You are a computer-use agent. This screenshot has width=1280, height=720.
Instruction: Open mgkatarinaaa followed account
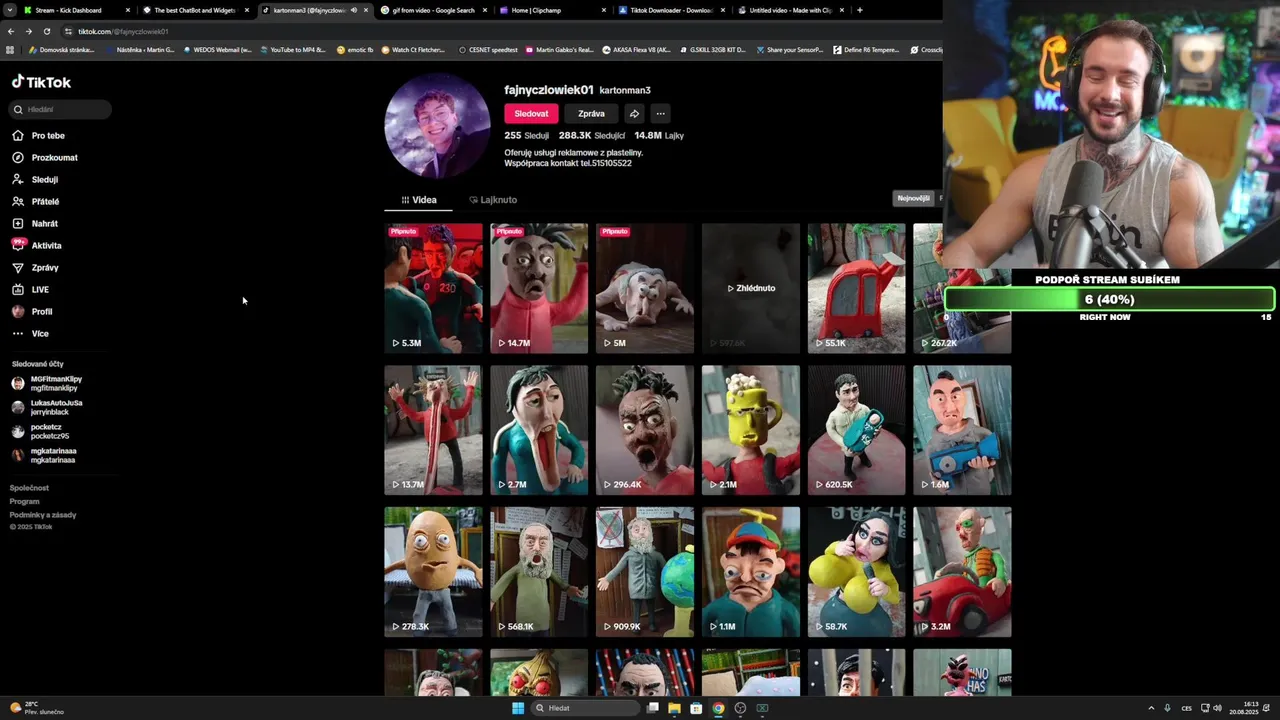(x=44, y=455)
